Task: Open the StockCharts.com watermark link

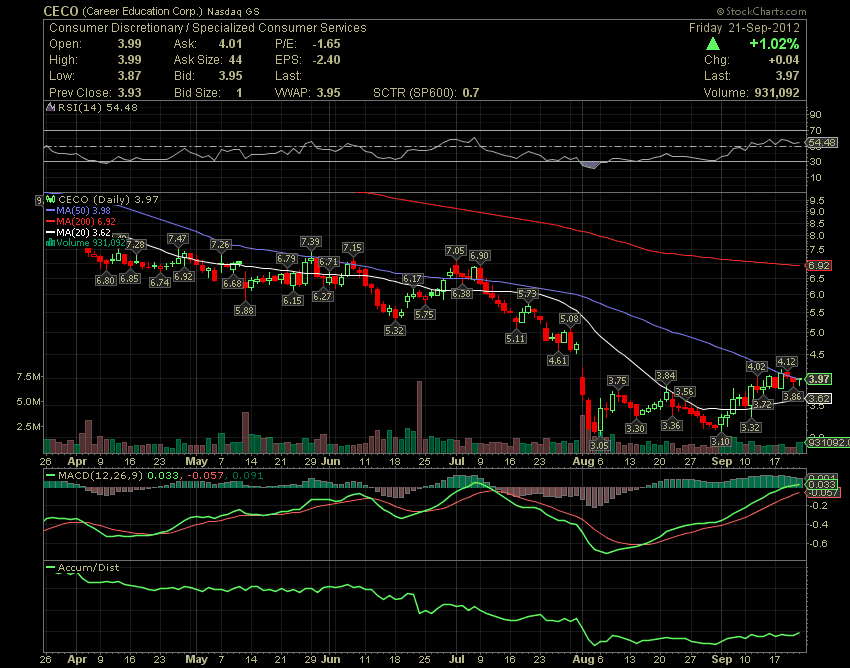Action: click(x=766, y=11)
